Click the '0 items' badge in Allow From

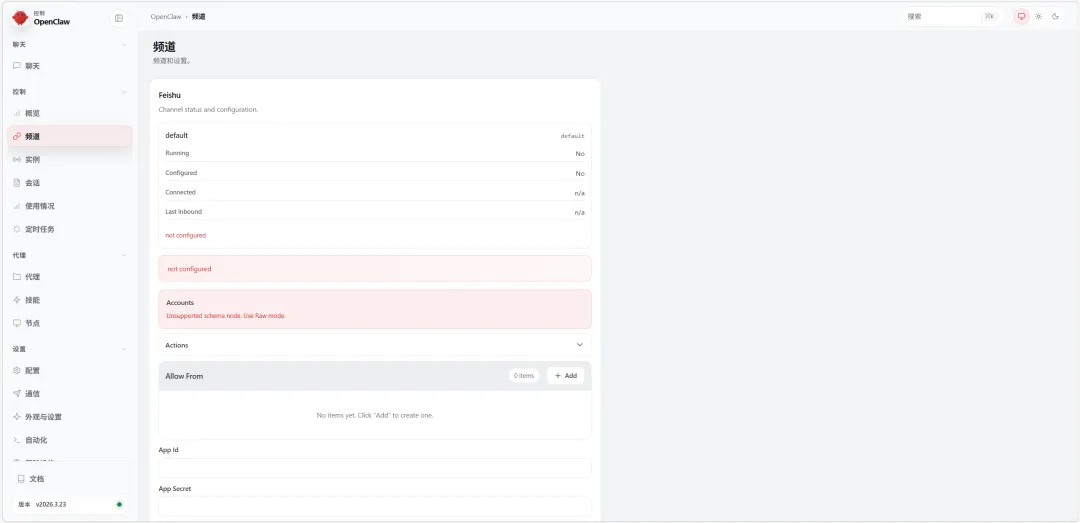click(x=524, y=376)
